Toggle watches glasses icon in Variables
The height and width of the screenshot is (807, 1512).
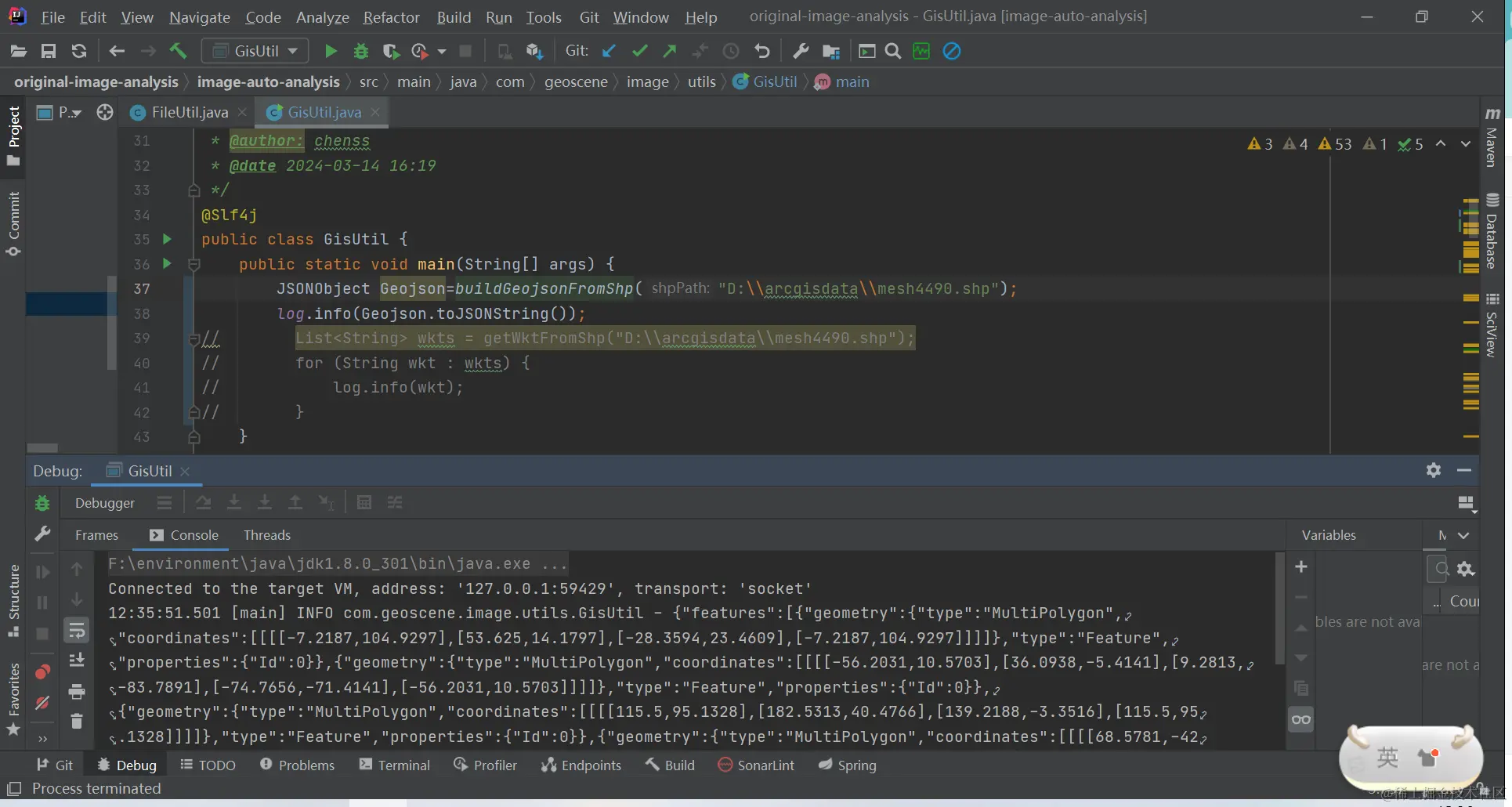pyautogui.click(x=1301, y=719)
